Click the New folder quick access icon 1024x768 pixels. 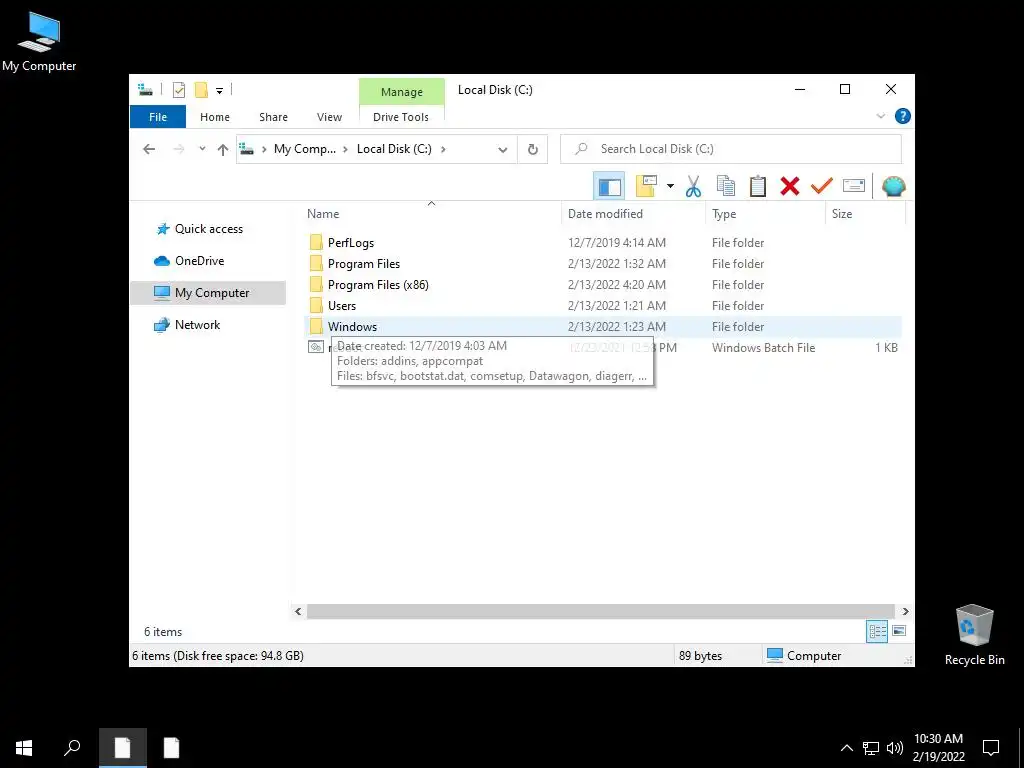coord(201,90)
